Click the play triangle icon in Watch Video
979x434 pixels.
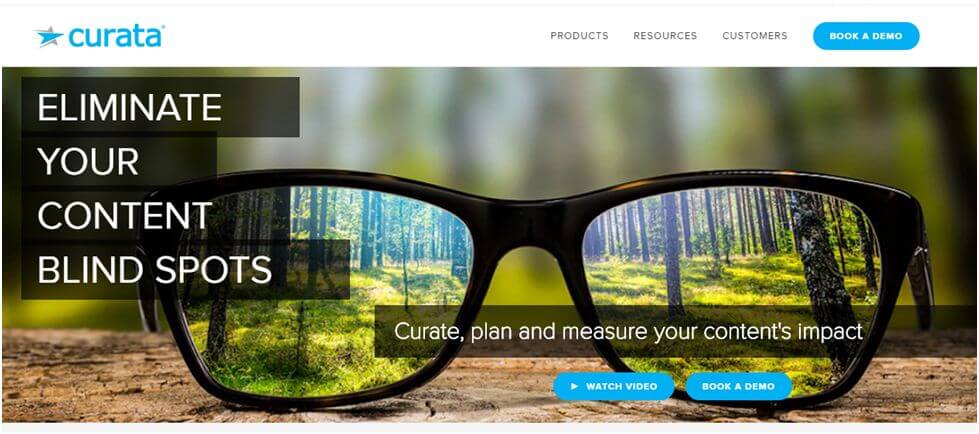pyautogui.click(x=574, y=387)
